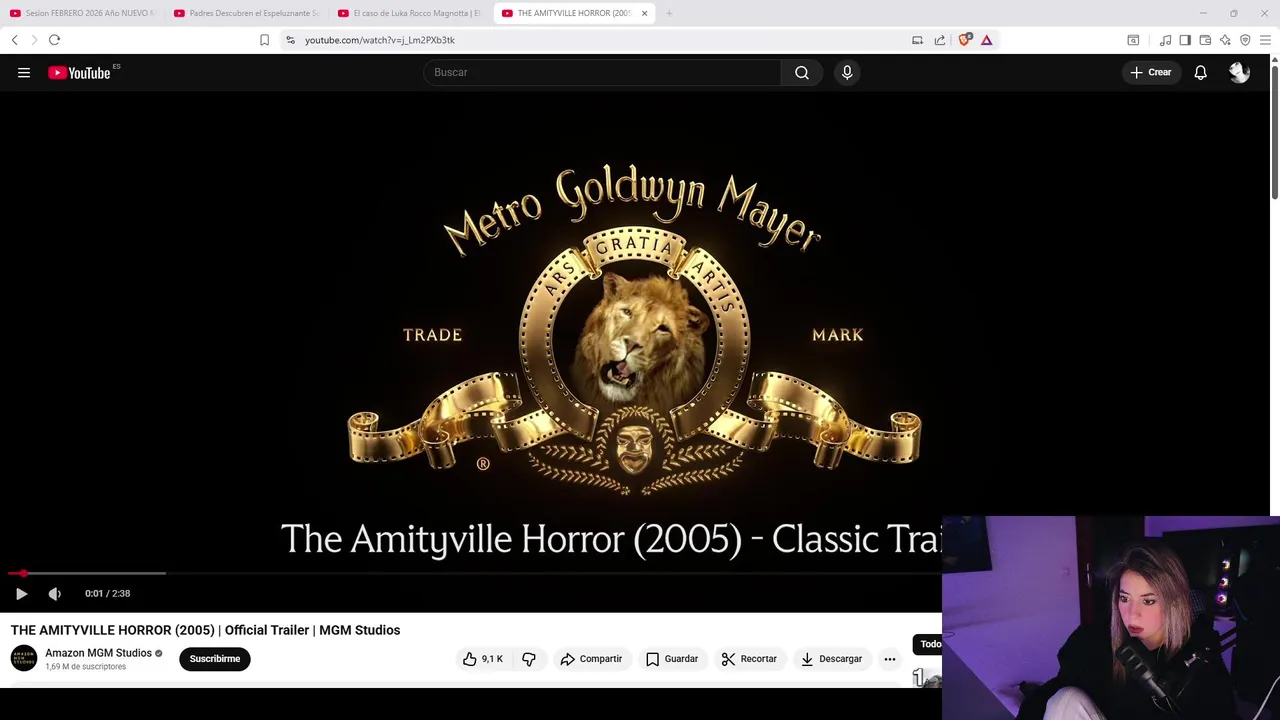The image size is (1280, 720).
Task: Close the Amityville Horror tab
Action: pyautogui.click(x=644, y=13)
